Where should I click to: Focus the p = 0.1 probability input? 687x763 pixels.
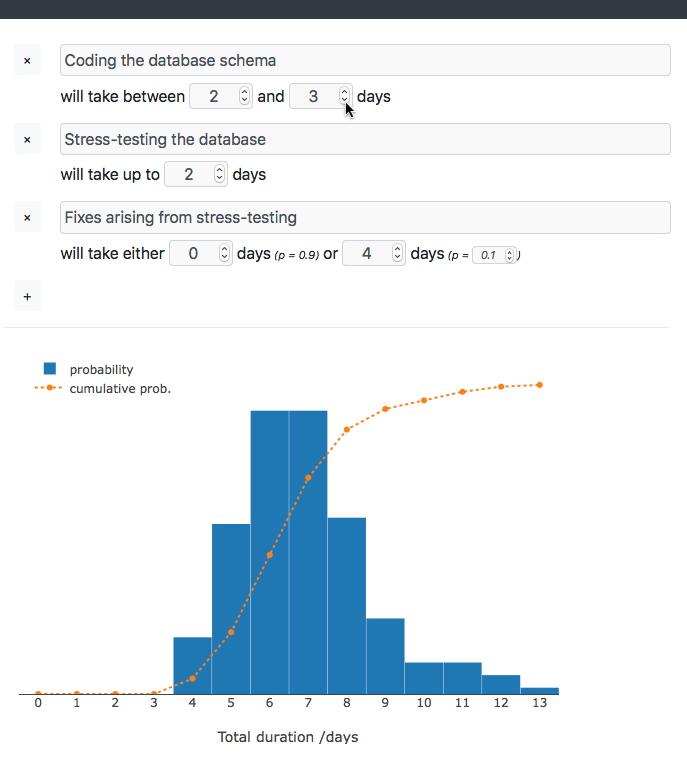(489, 255)
